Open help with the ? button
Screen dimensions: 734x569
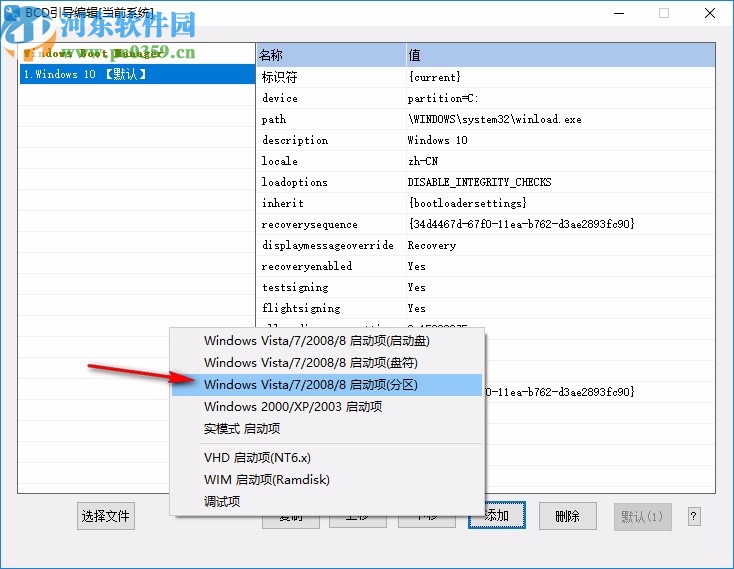point(694,517)
